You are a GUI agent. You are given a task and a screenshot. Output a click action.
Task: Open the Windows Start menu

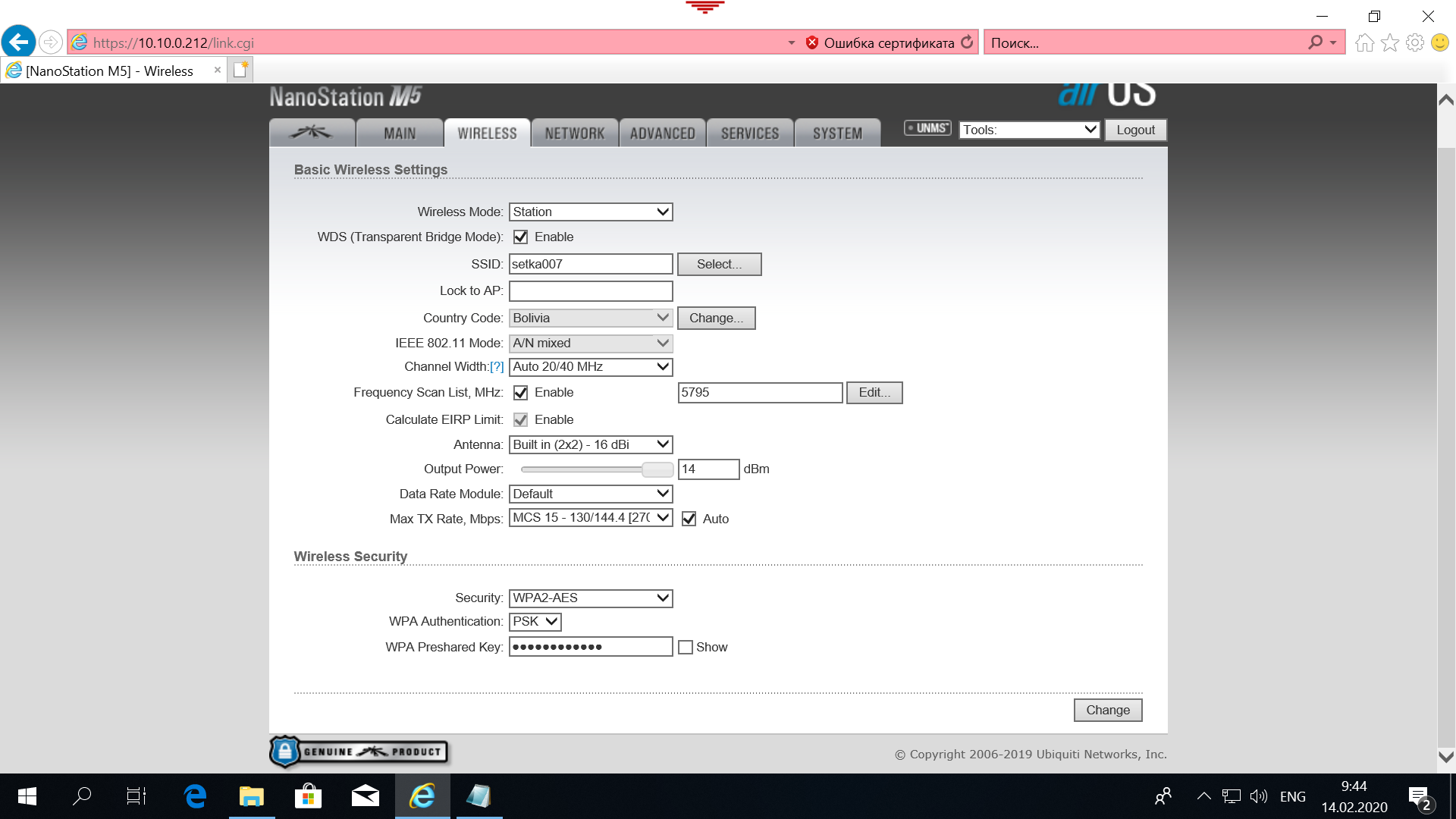(27, 796)
